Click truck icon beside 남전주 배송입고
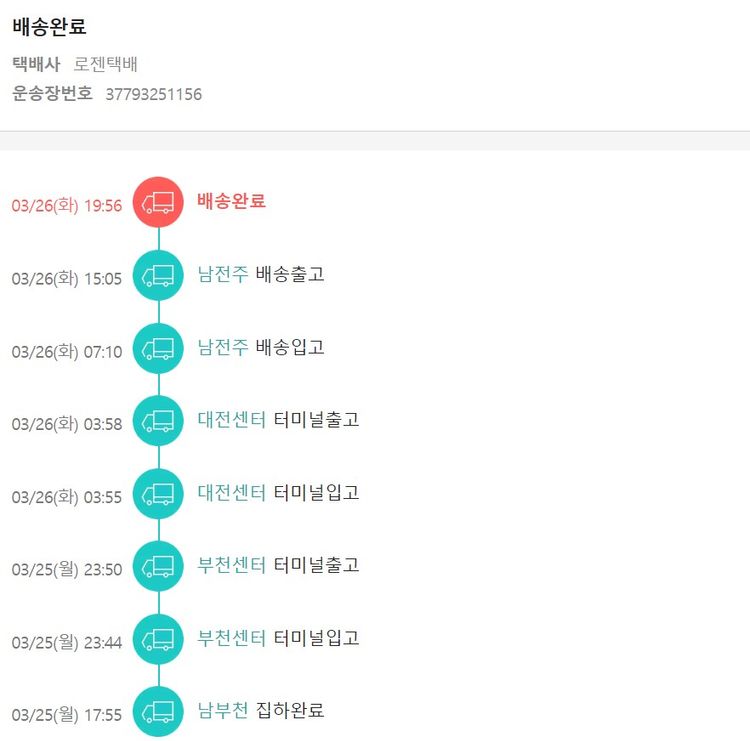This screenshot has height=741, width=750. (158, 348)
